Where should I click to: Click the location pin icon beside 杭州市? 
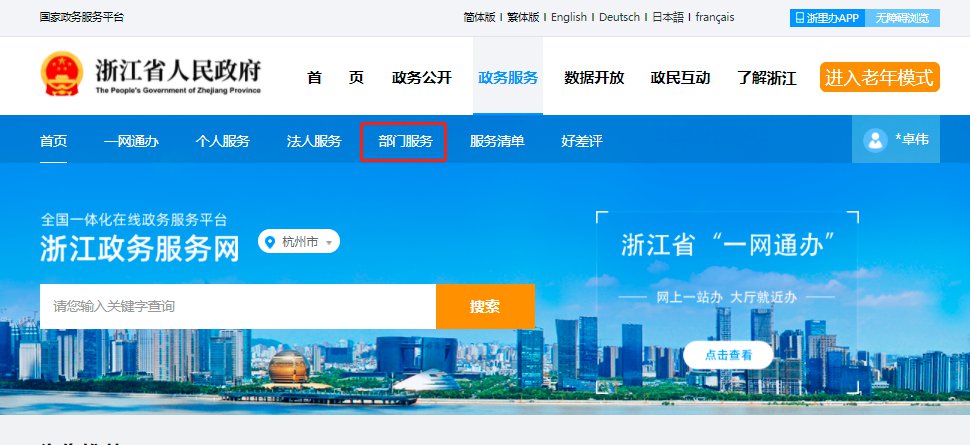(270, 242)
